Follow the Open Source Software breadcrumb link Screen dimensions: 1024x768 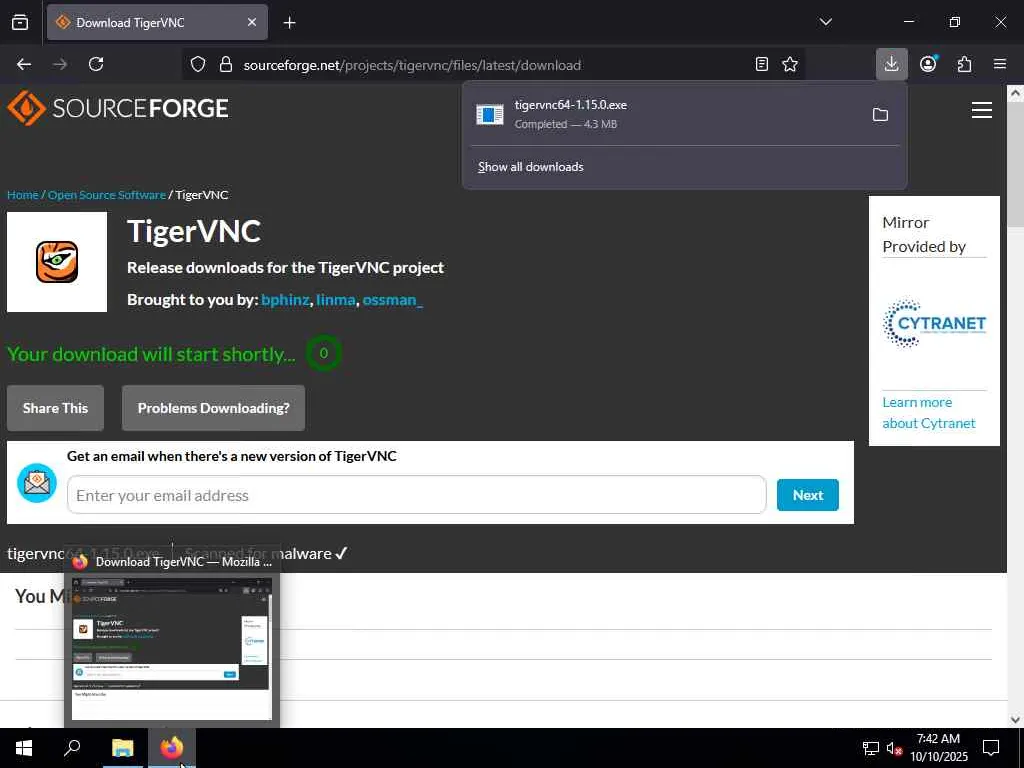tap(106, 195)
